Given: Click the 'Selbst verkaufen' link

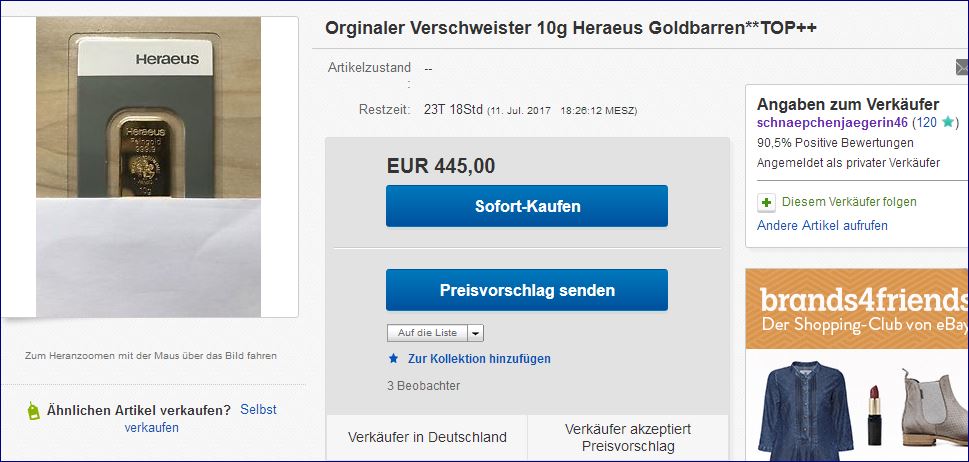Looking at the screenshot, I should [200, 418].
